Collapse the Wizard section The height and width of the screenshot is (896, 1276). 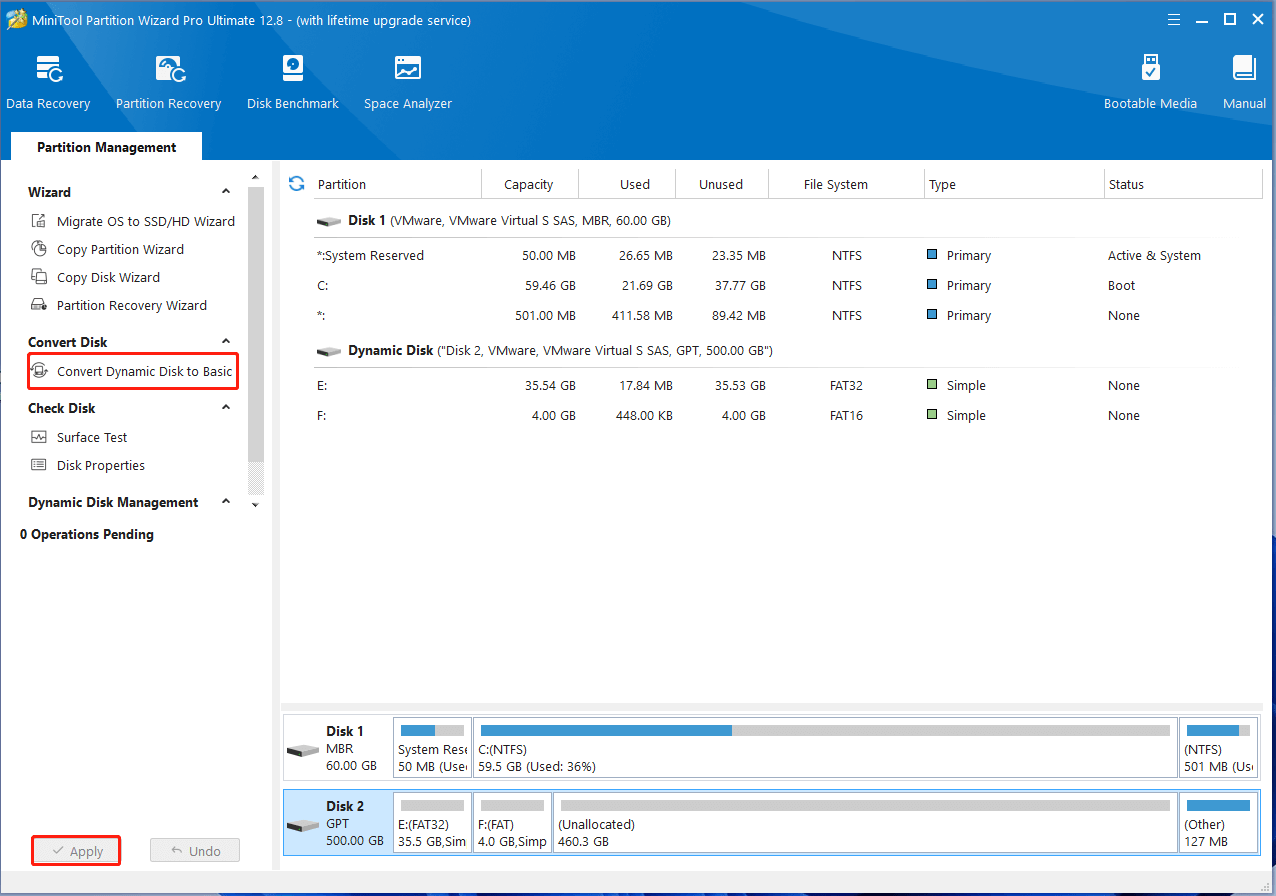pyautogui.click(x=226, y=192)
